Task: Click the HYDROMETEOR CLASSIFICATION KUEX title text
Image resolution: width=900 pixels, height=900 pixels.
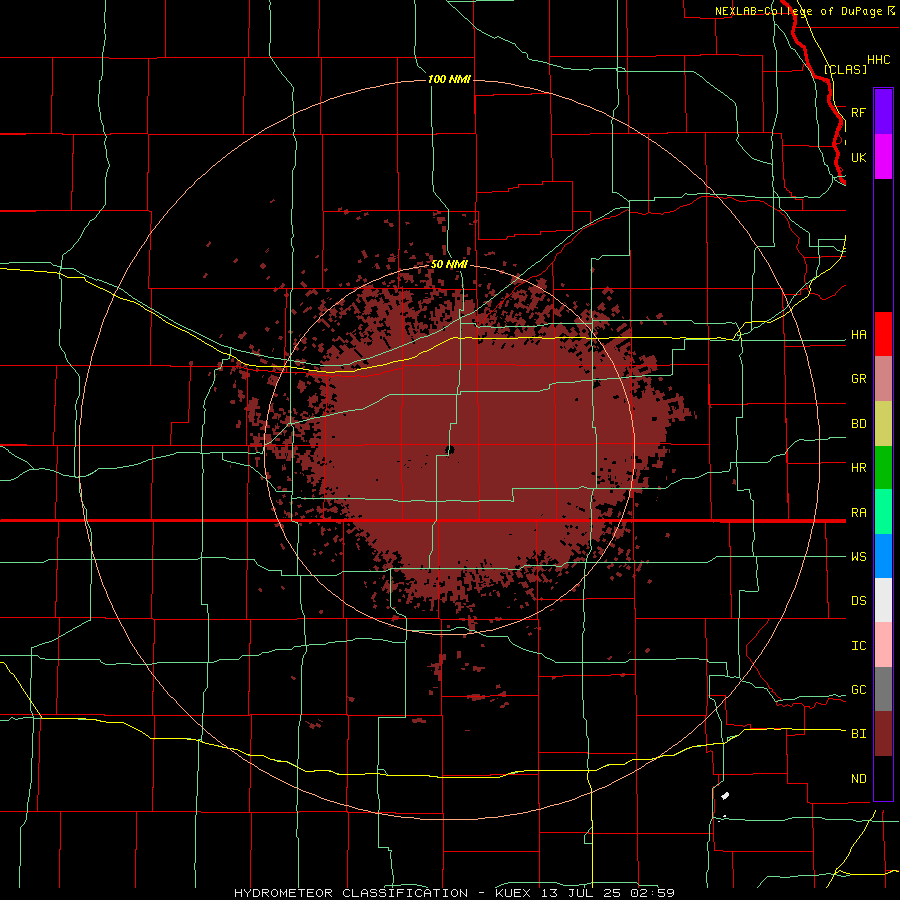Action: coord(453,893)
